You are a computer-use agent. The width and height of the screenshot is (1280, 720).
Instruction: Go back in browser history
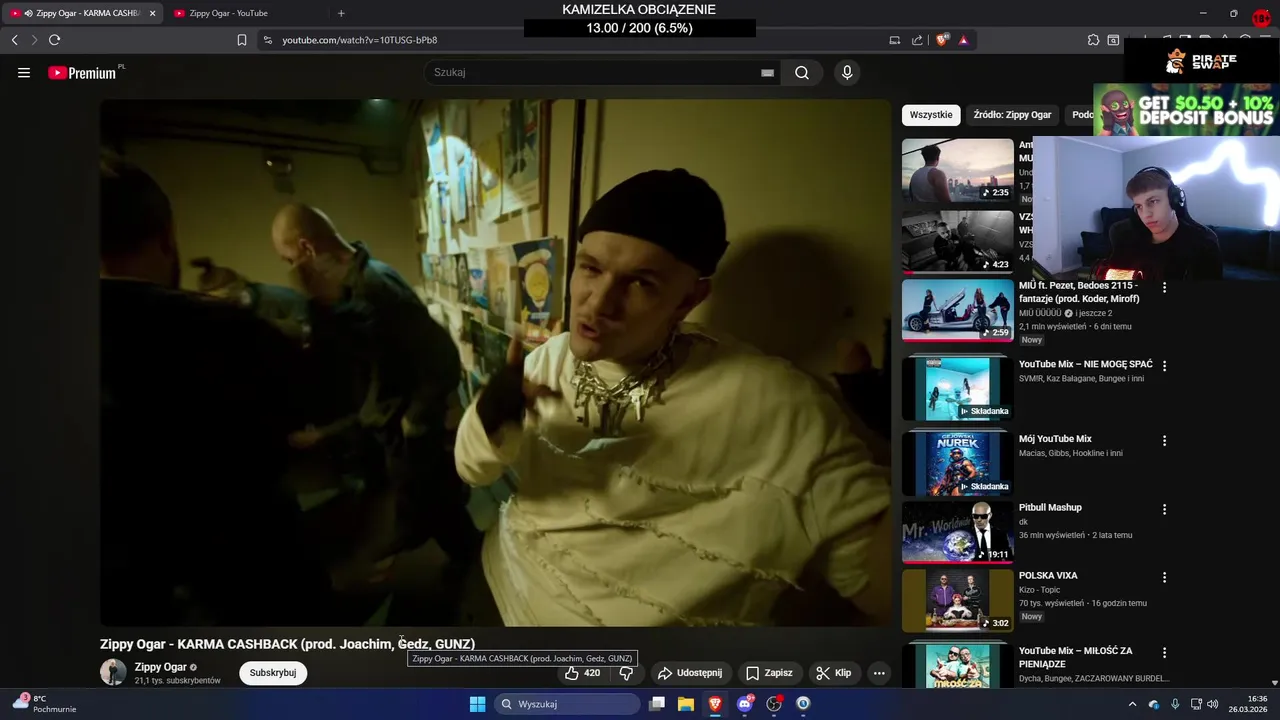14,40
